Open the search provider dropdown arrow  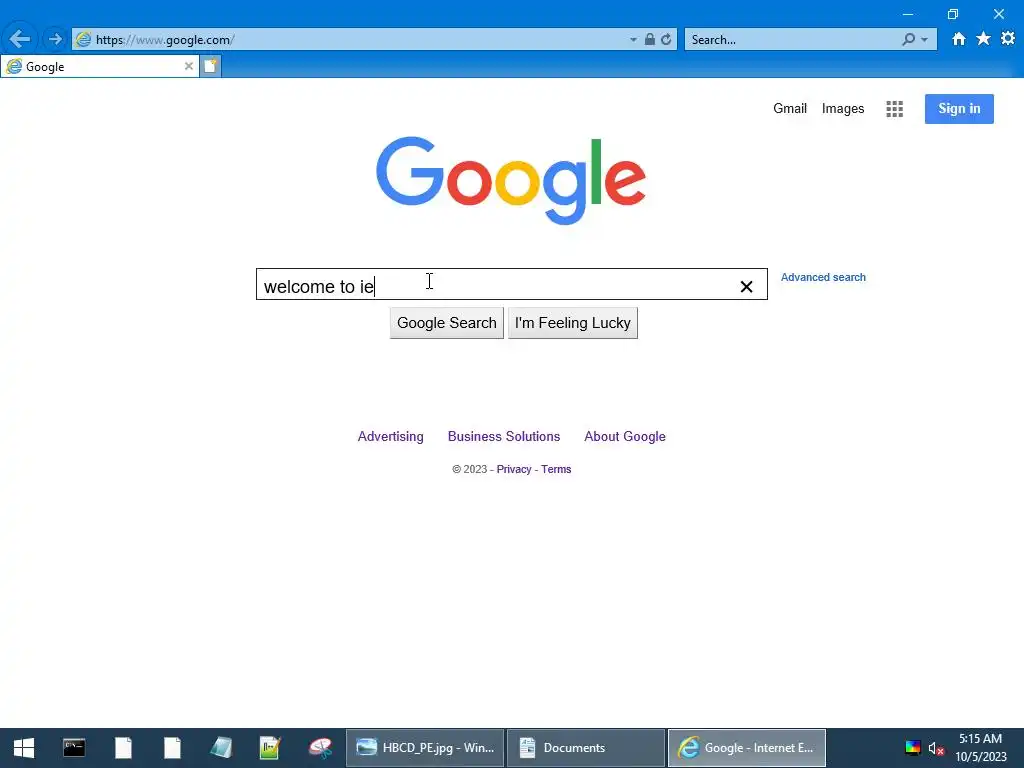[x=924, y=40]
